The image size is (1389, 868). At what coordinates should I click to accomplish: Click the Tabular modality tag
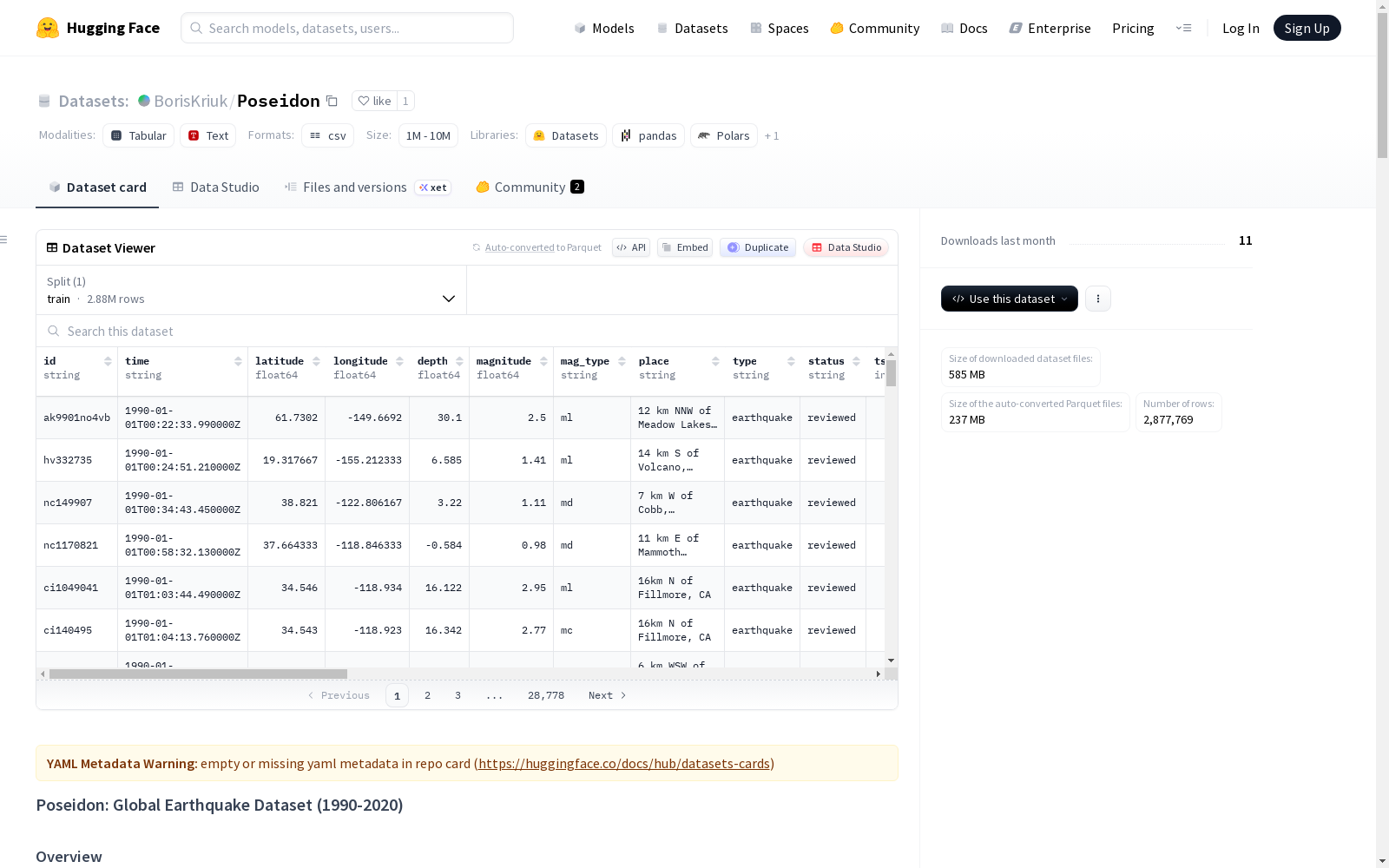point(139,135)
